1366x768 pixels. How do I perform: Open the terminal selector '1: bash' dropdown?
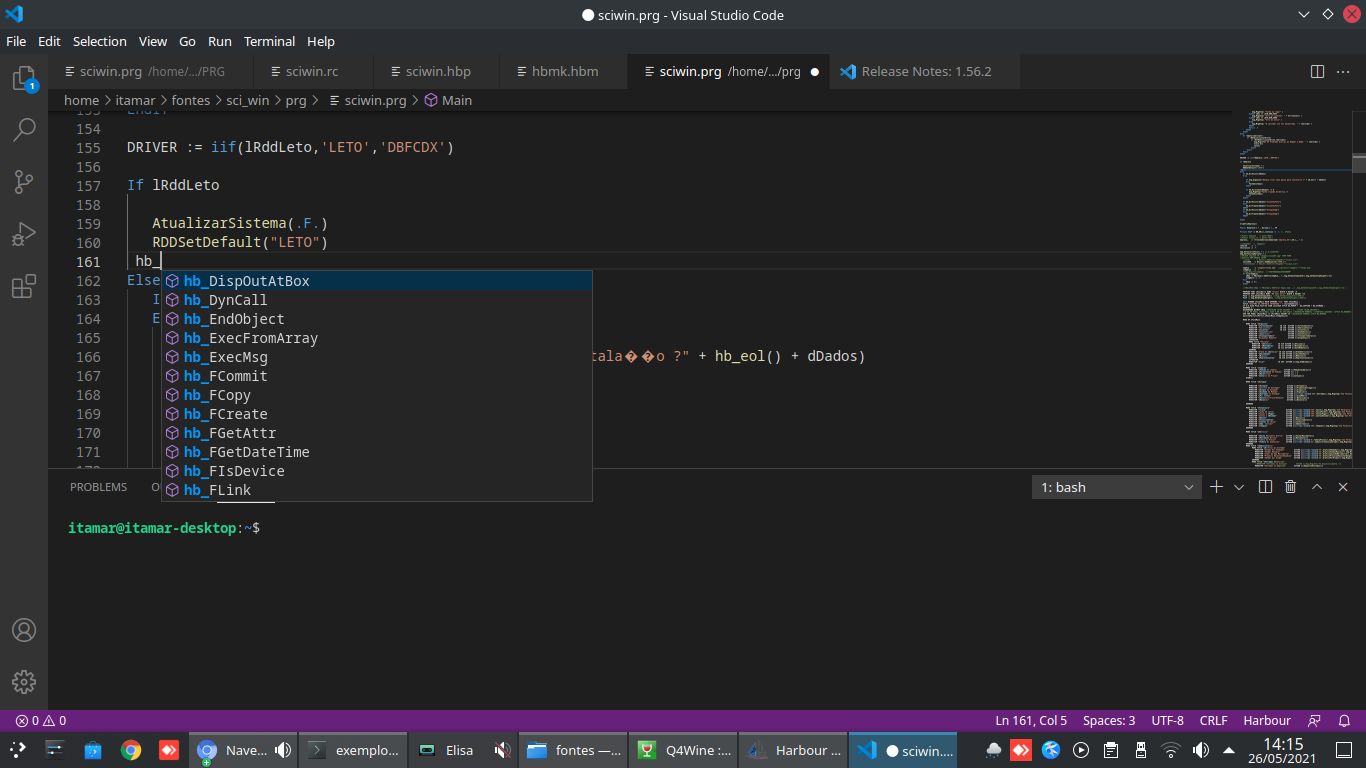(x=1115, y=487)
